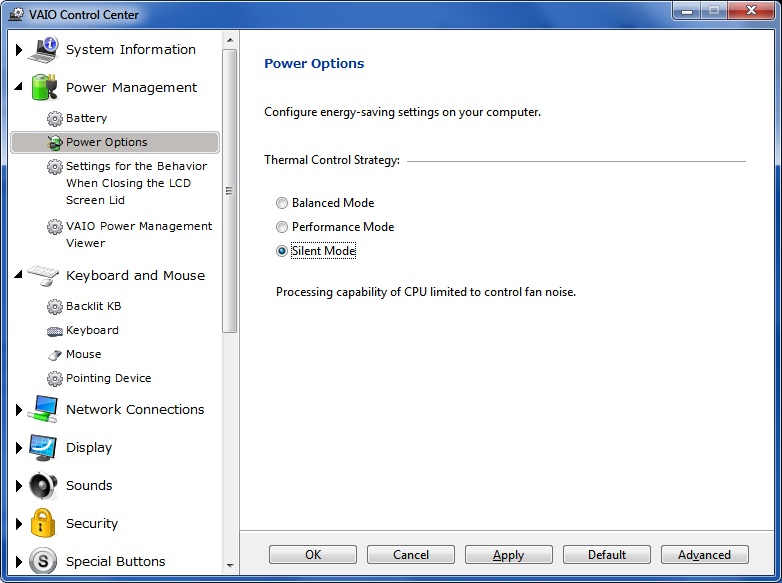Viewport: 782px width, 583px height.
Task: Click the Power Options plug icon
Action: point(54,143)
